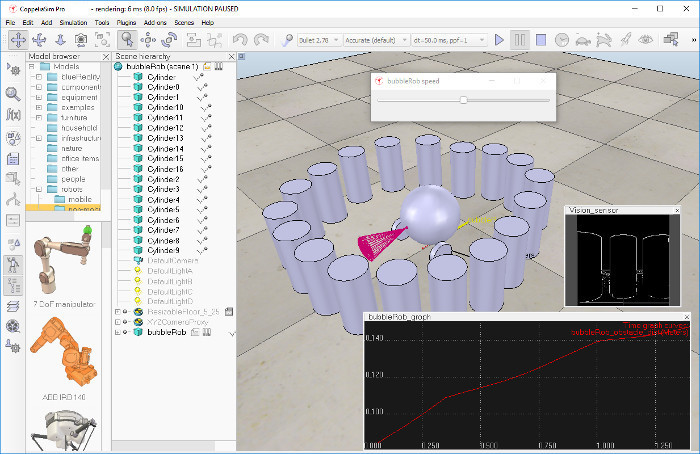This screenshot has height=454, width=700.
Task: Expand the bubbleRob tree node
Action: point(118,332)
